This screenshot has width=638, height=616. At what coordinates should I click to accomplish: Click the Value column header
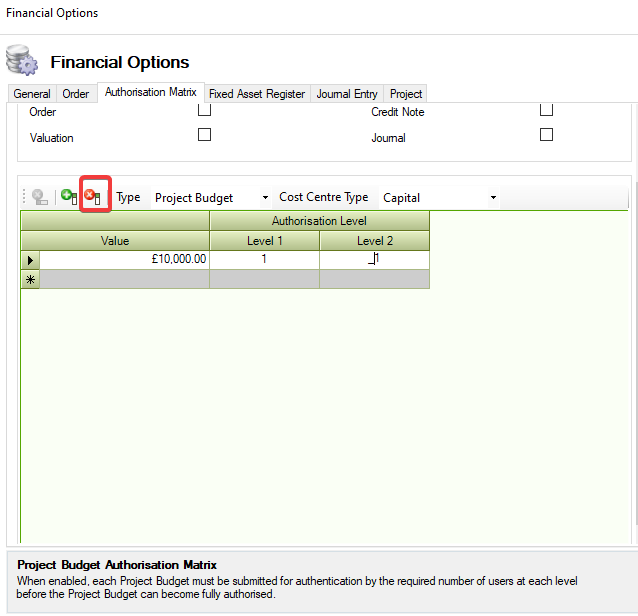tap(115, 241)
